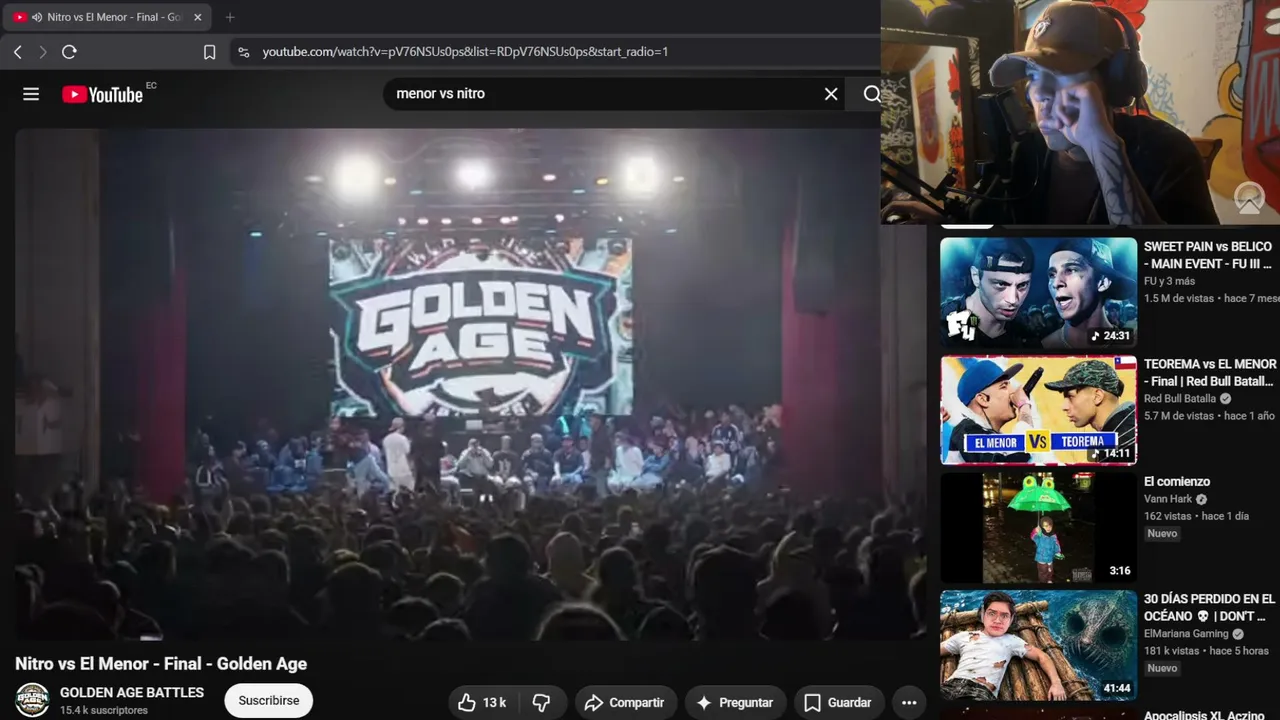Click the video title Nitro vs El Menor
1280x720 pixels.
click(161, 664)
